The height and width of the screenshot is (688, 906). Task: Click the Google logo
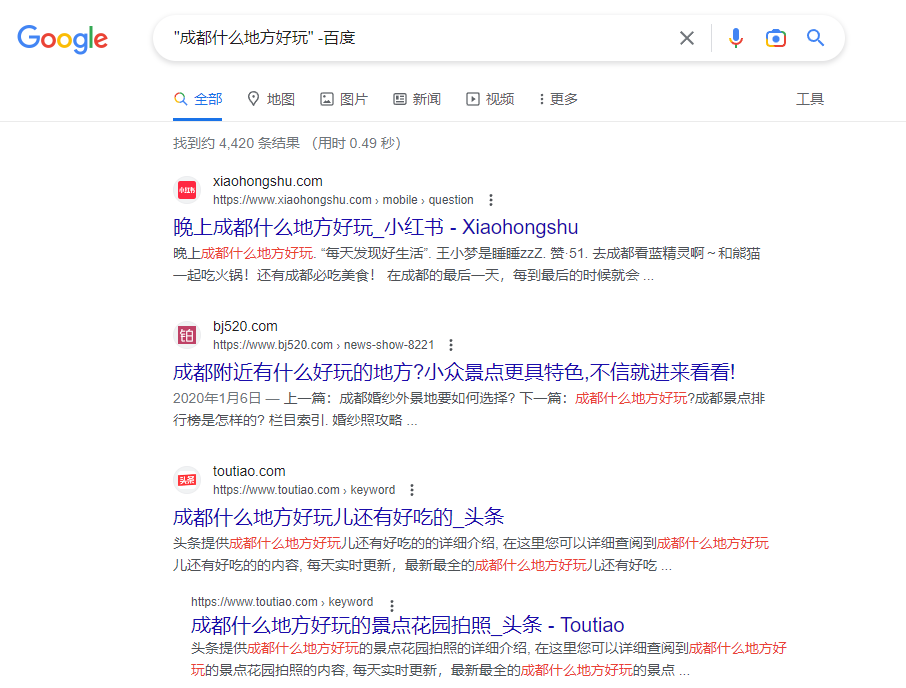pyautogui.click(x=62, y=39)
